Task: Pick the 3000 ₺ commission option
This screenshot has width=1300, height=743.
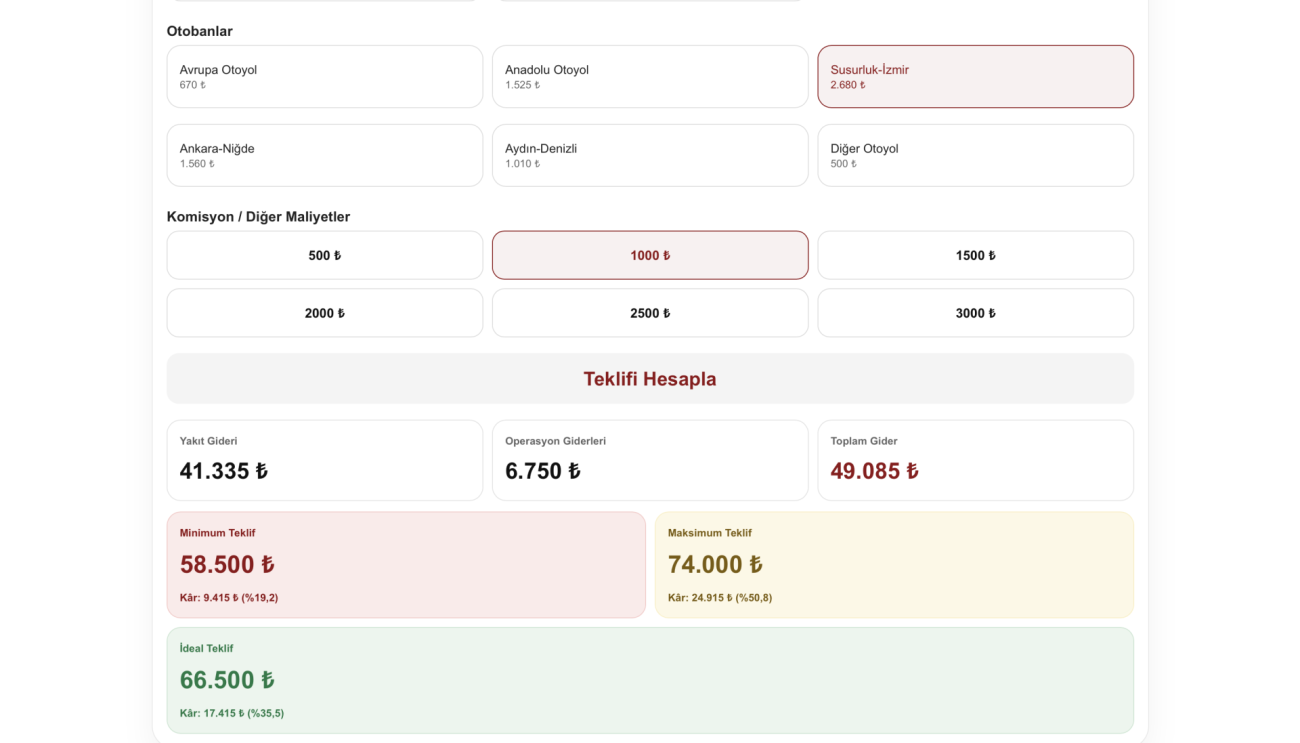Action: tap(975, 313)
